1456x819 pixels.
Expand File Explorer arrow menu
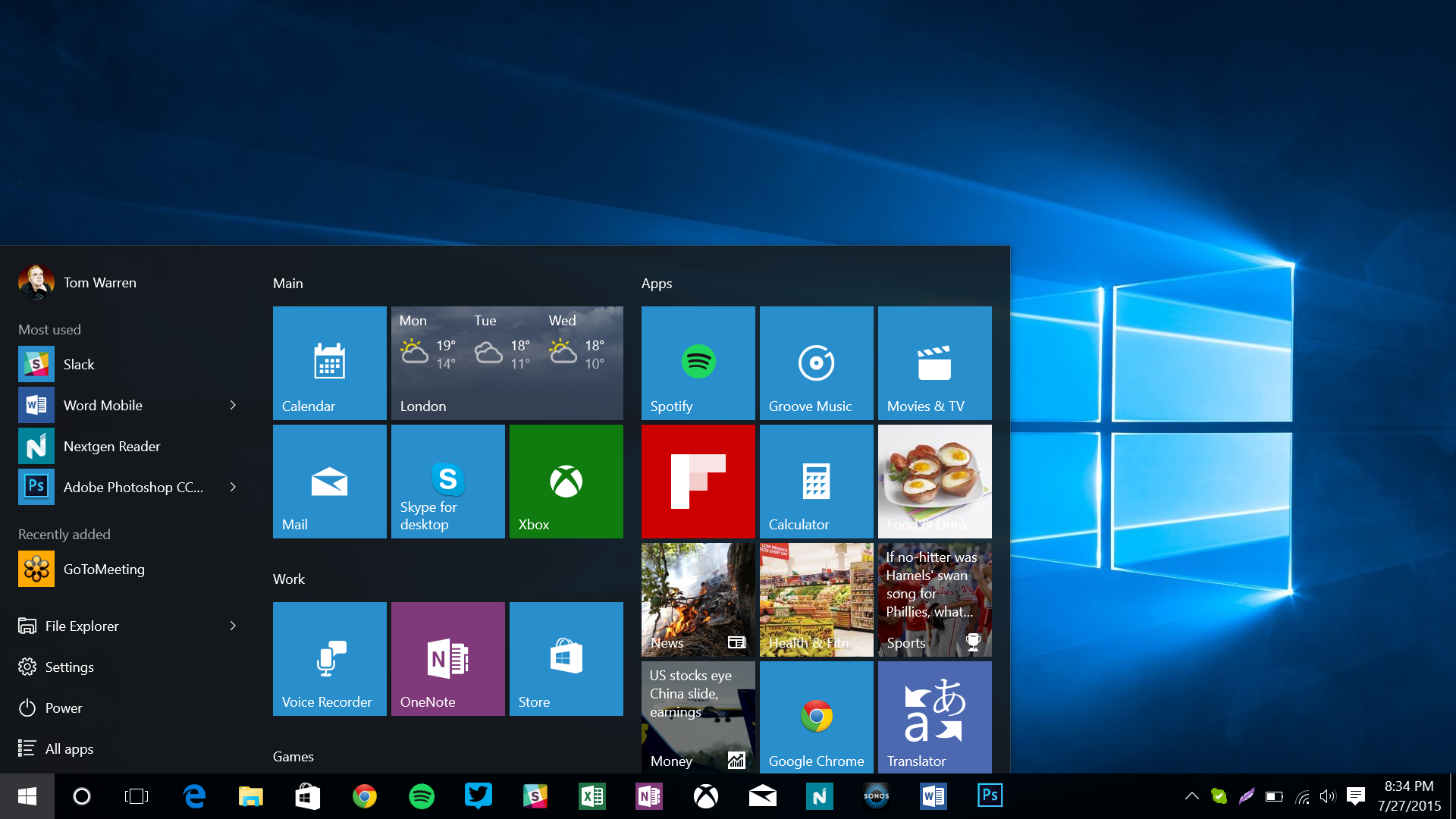tap(236, 625)
